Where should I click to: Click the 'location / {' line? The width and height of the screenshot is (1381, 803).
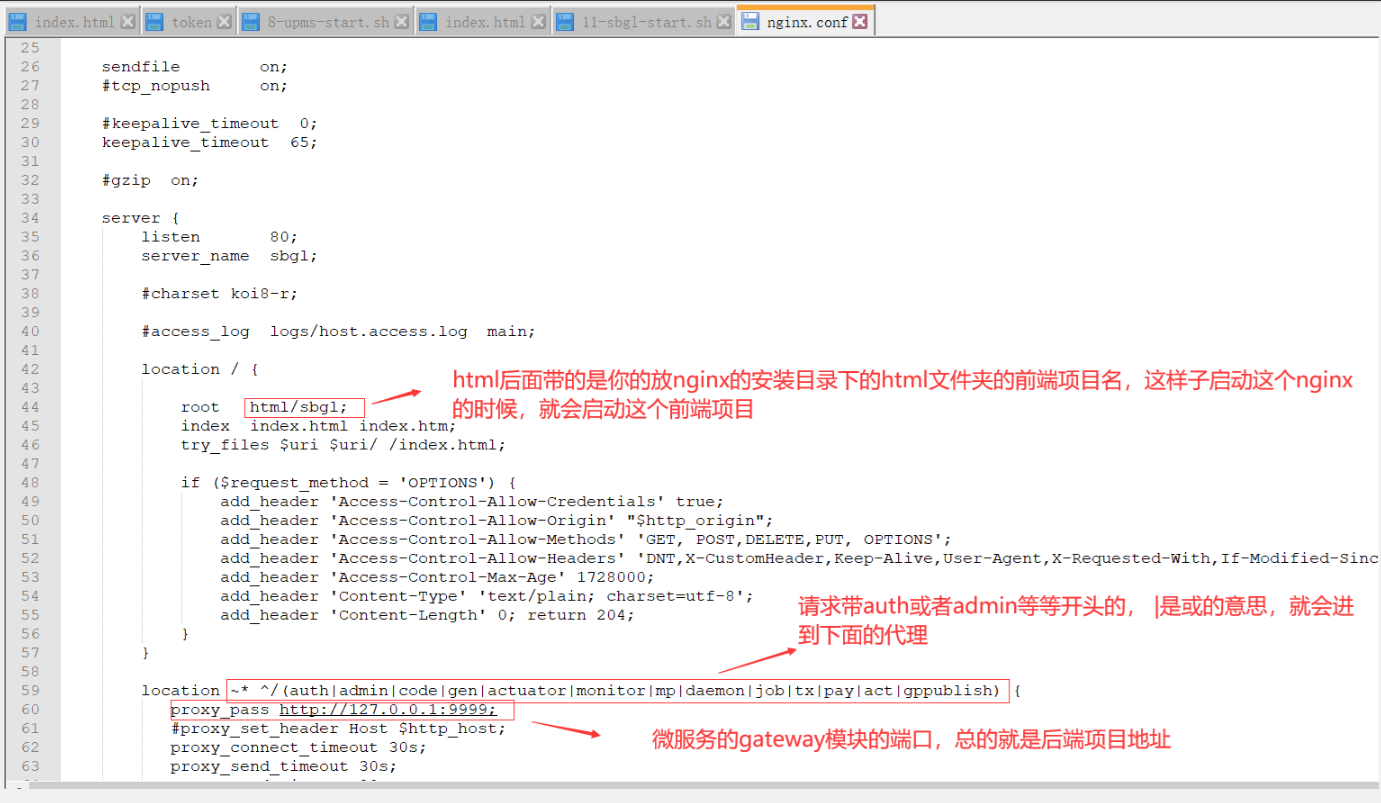[x=200, y=370]
